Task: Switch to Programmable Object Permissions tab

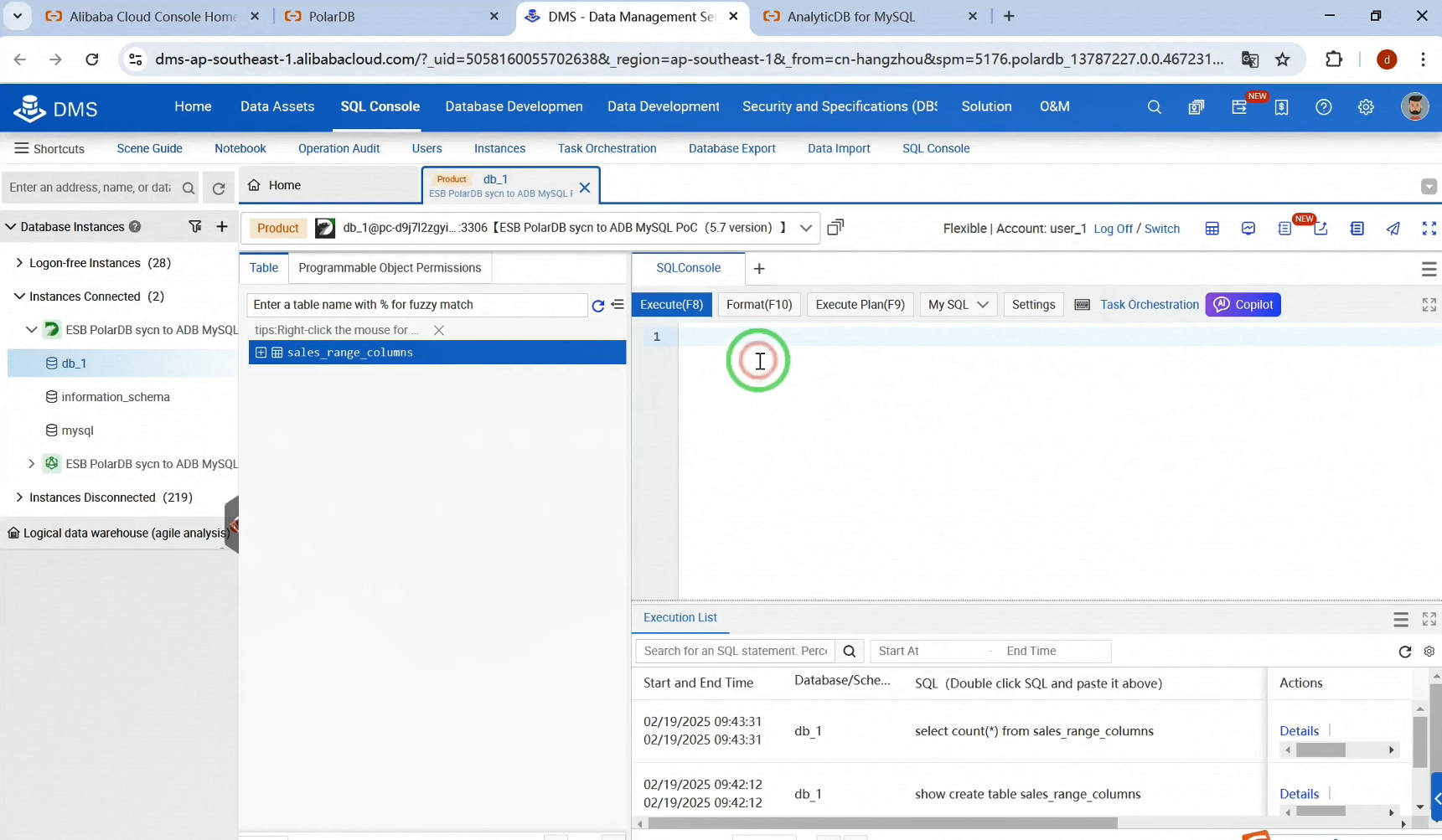Action: click(390, 268)
